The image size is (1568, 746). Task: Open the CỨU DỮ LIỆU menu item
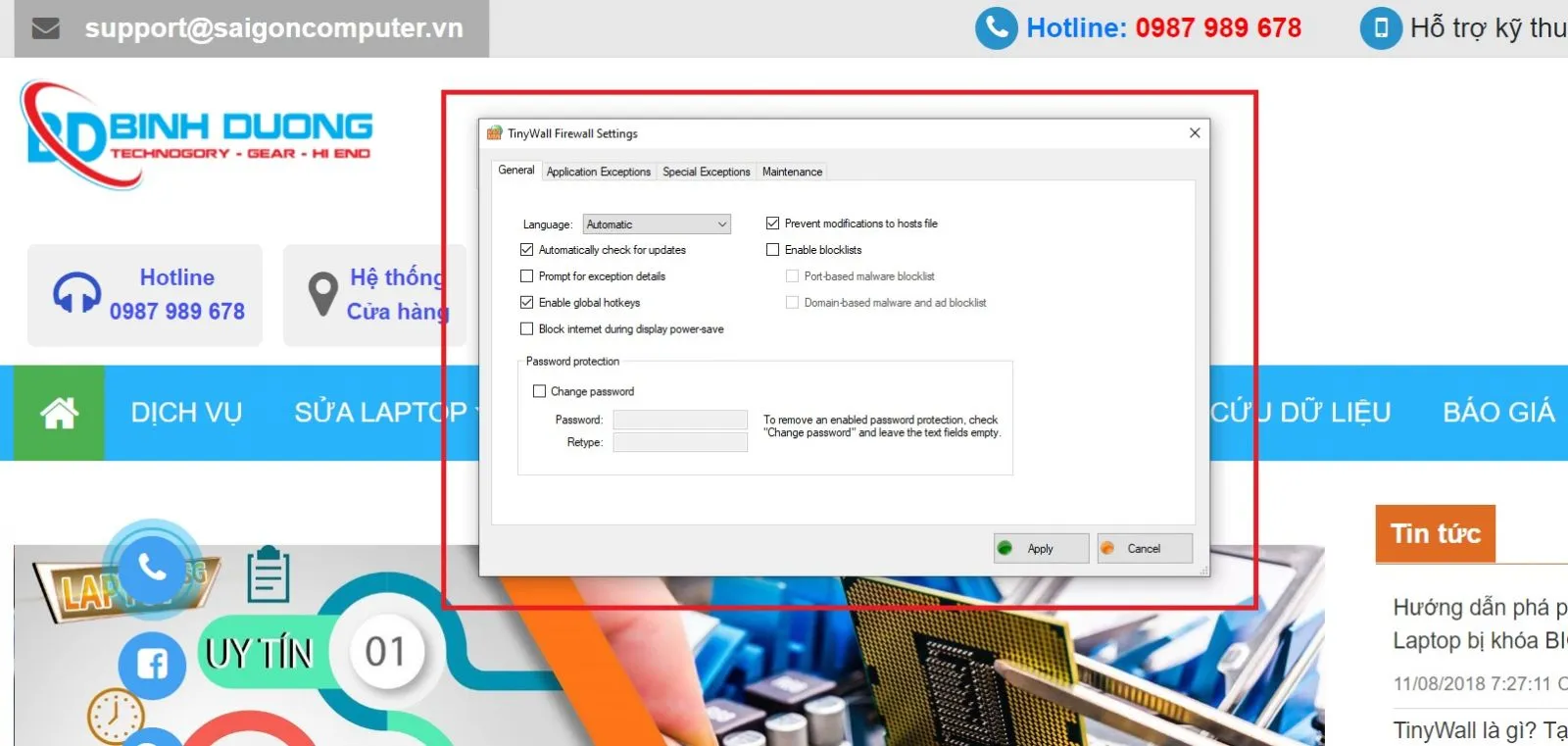click(1300, 413)
